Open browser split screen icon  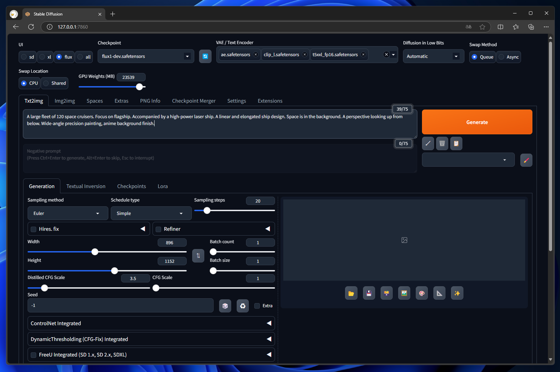(500, 27)
